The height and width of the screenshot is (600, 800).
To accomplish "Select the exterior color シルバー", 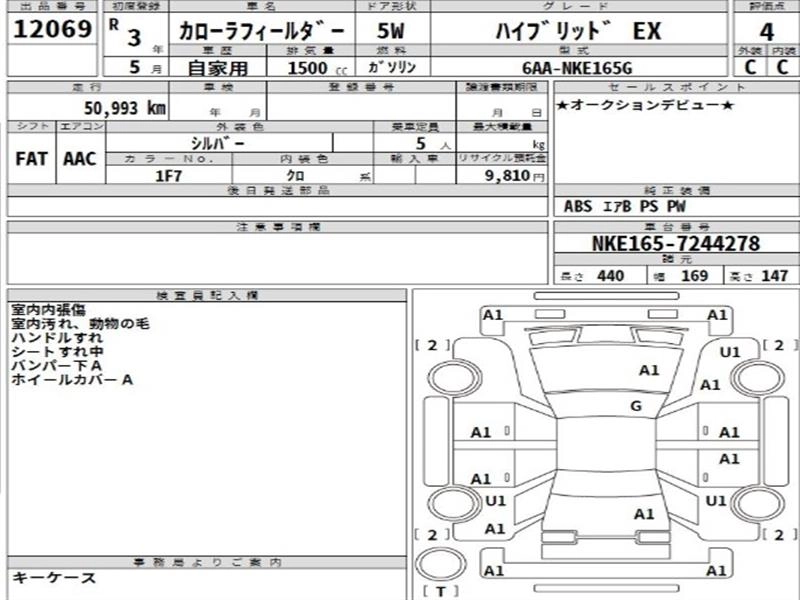I will [218, 143].
